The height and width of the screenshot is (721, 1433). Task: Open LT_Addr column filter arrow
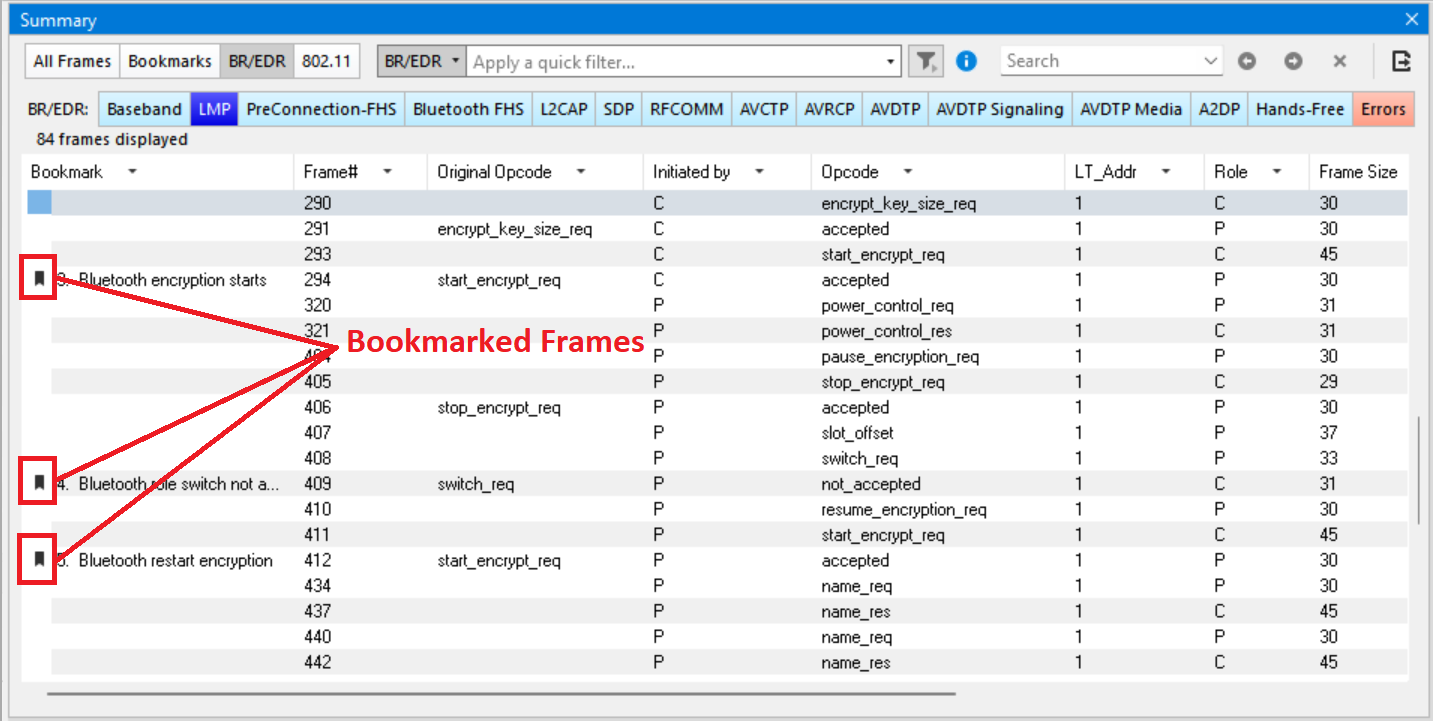tap(1166, 172)
